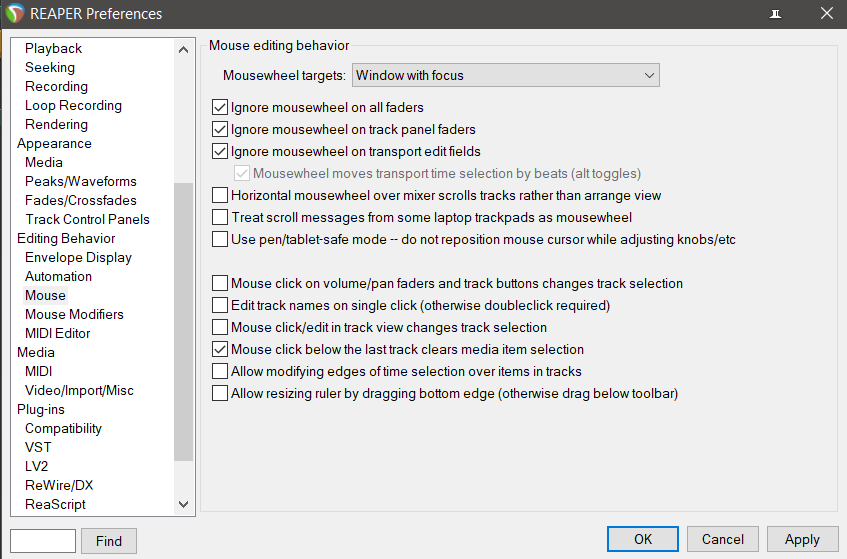The height and width of the screenshot is (559, 847).
Task: Select Media under Appearance in the tree
Action: (44, 163)
